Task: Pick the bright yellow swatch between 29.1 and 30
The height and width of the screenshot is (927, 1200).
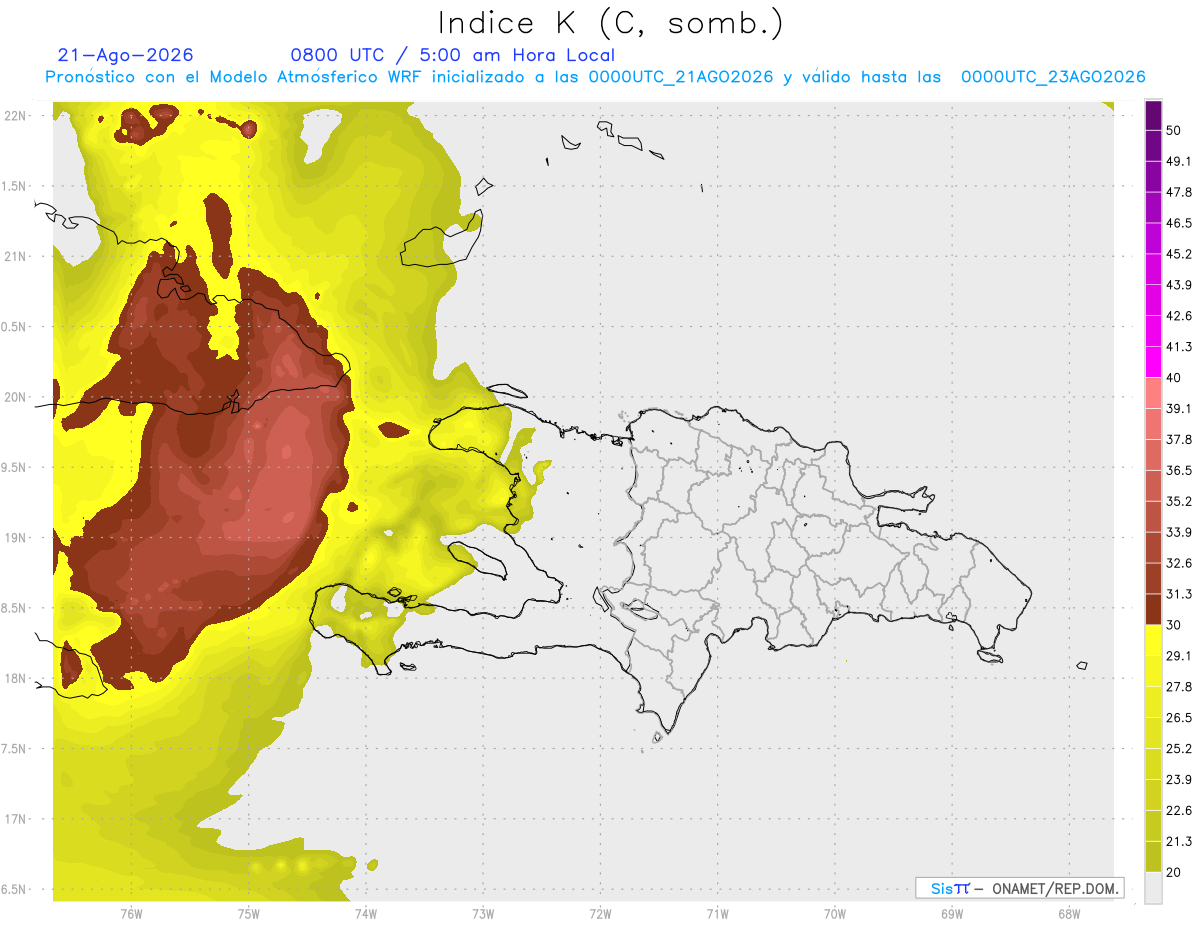Action: (1153, 640)
